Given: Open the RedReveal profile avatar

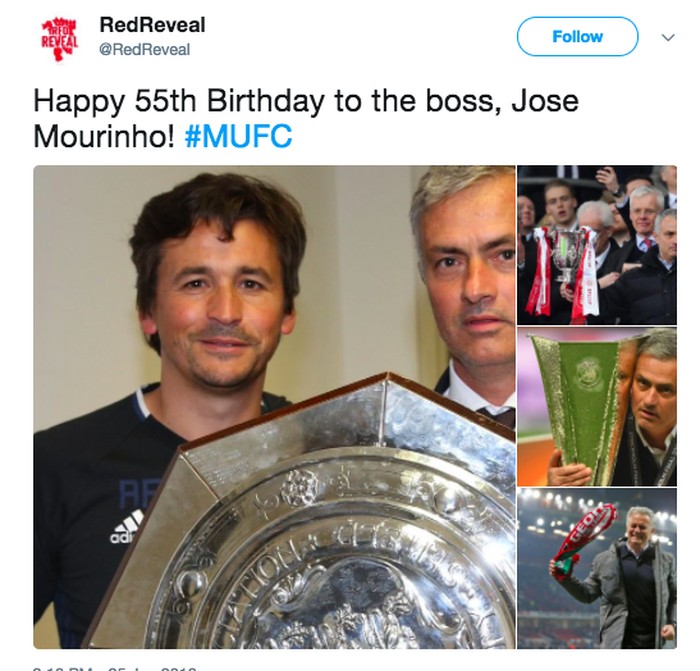Looking at the screenshot, I should [x=60, y=39].
